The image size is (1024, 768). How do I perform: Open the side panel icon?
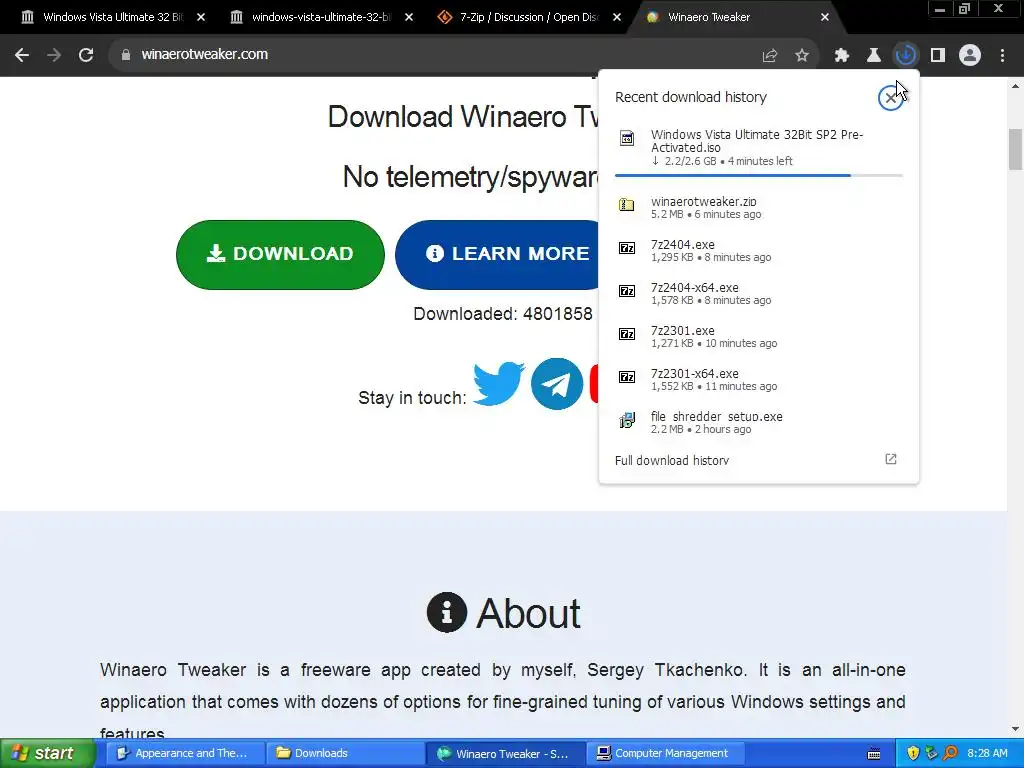(938, 56)
